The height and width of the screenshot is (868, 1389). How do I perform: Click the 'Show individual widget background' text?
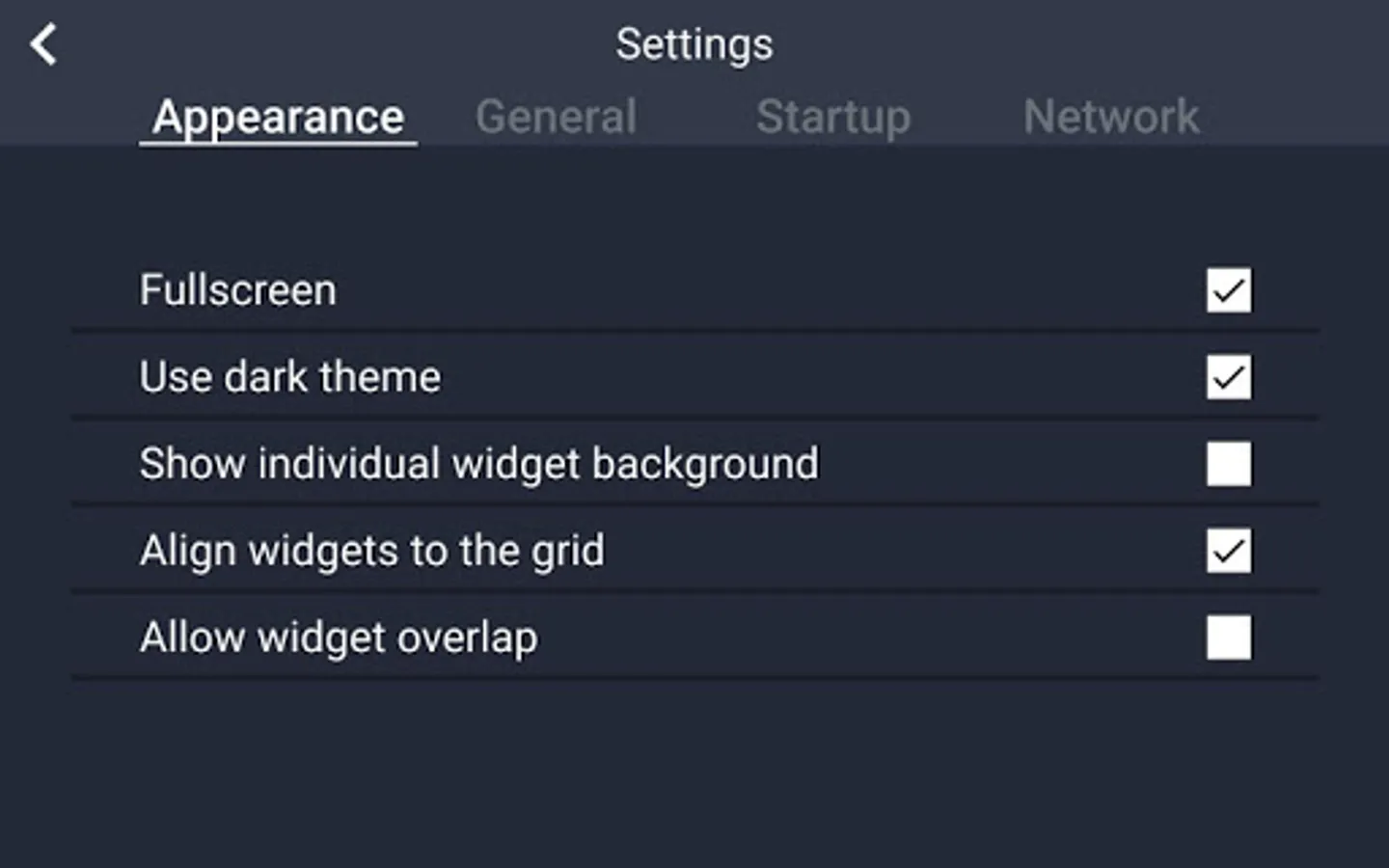tap(478, 464)
